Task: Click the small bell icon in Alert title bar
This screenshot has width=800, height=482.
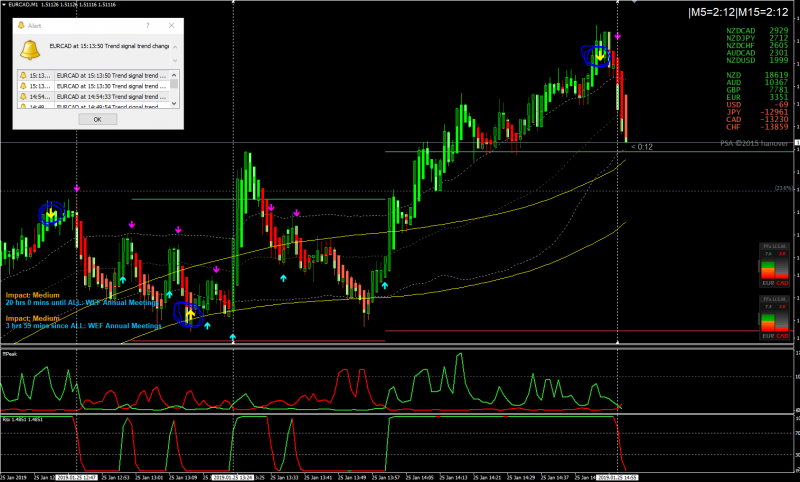Action: click(x=21, y=26)
